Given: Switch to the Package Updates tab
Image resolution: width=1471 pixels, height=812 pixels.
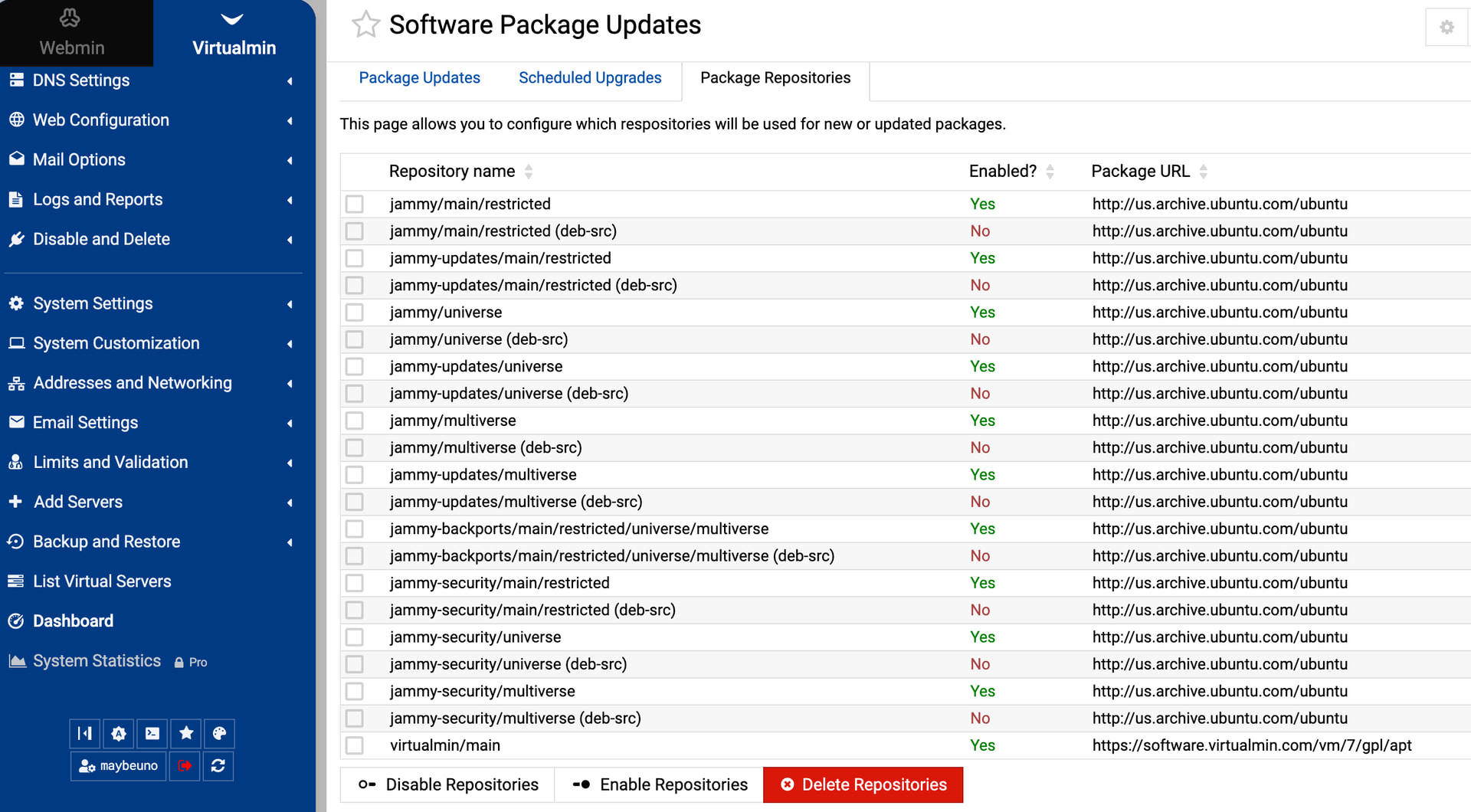Looking at the screenshot, I should pyautogui.click(x=419, y=77).
